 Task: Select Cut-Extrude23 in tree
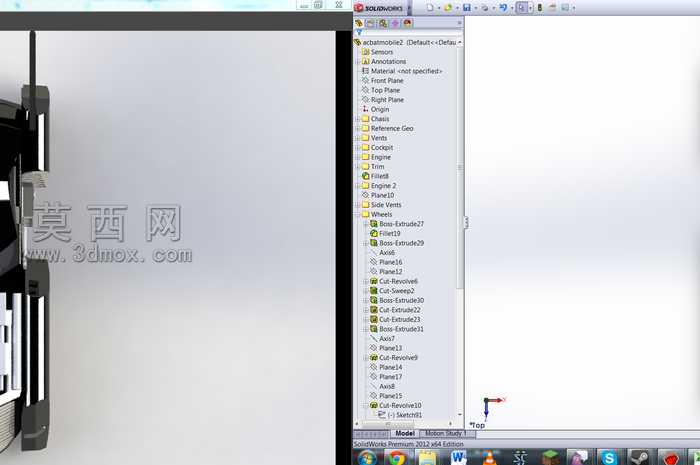pyautogui.click(x=395, y=320)
